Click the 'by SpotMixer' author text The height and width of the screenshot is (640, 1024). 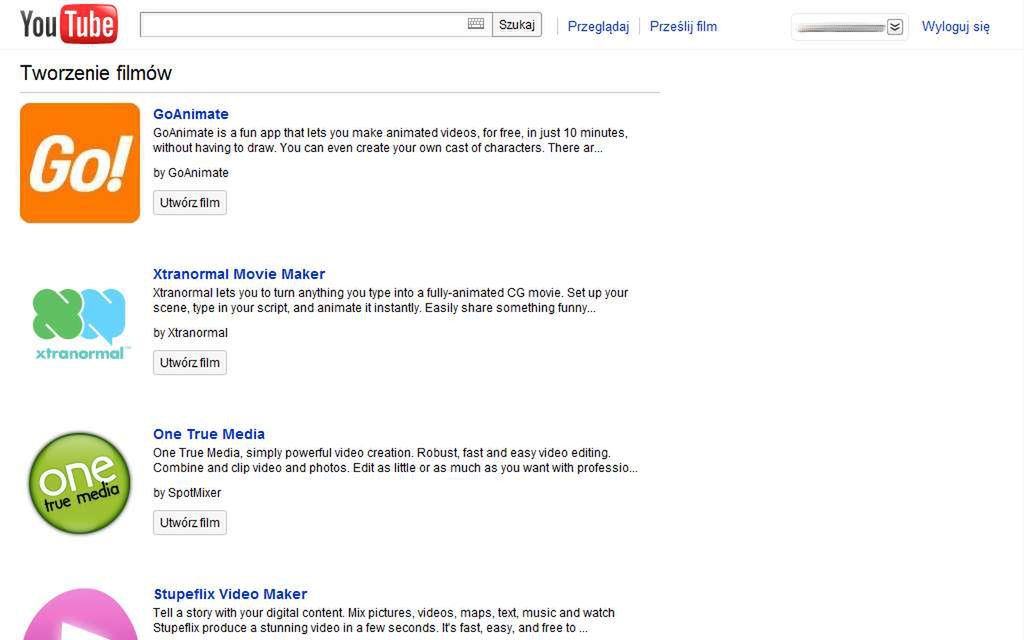coord(187,492)
